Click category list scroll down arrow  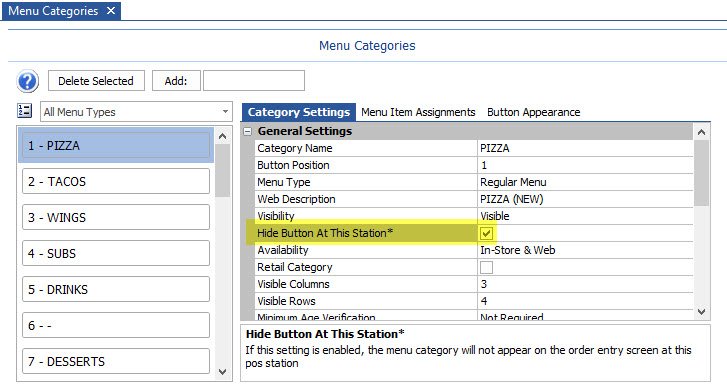(x=223, y=372)
